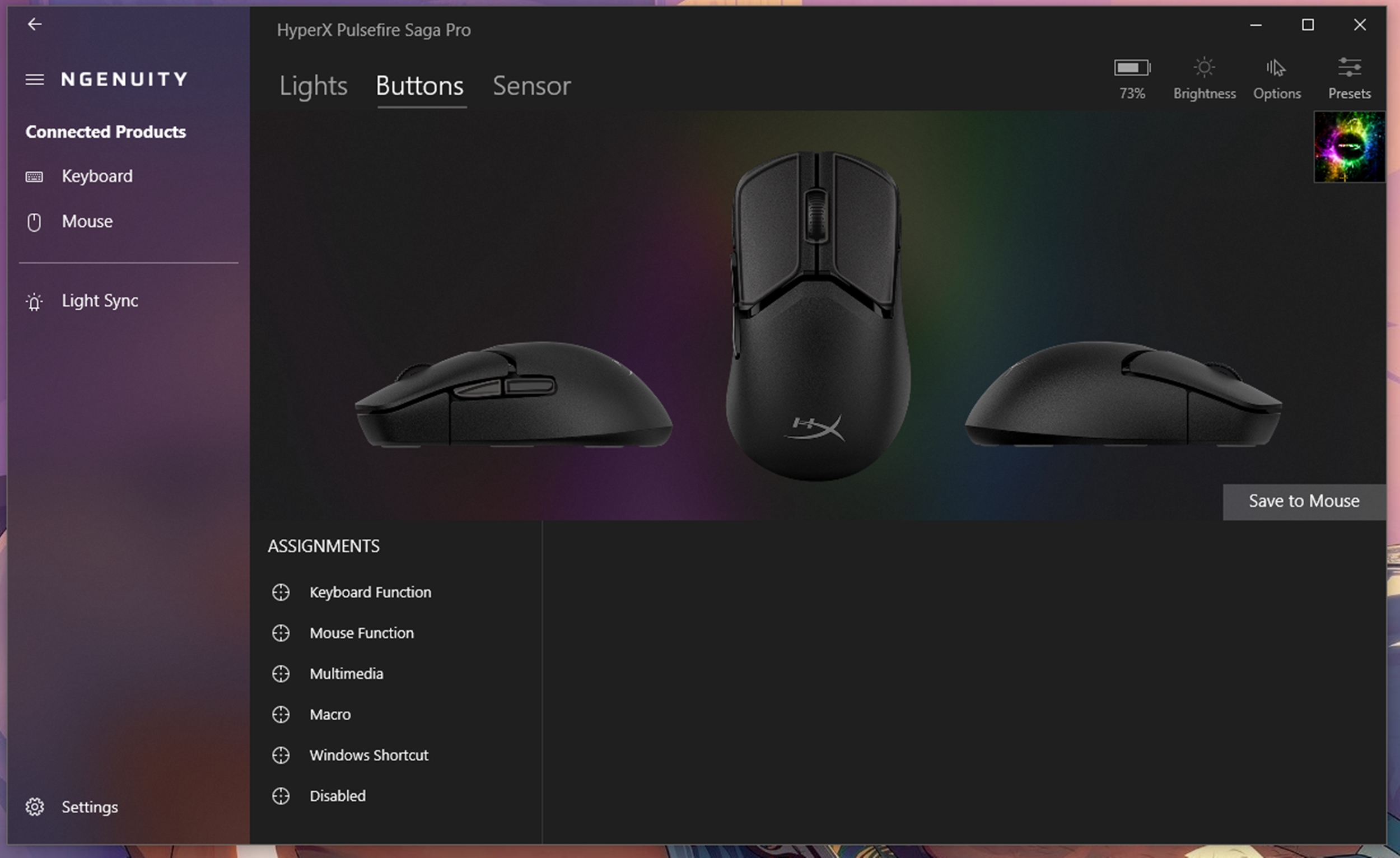Click the rainbow preset thumbnail
1400x858 pixels.
1350,147
